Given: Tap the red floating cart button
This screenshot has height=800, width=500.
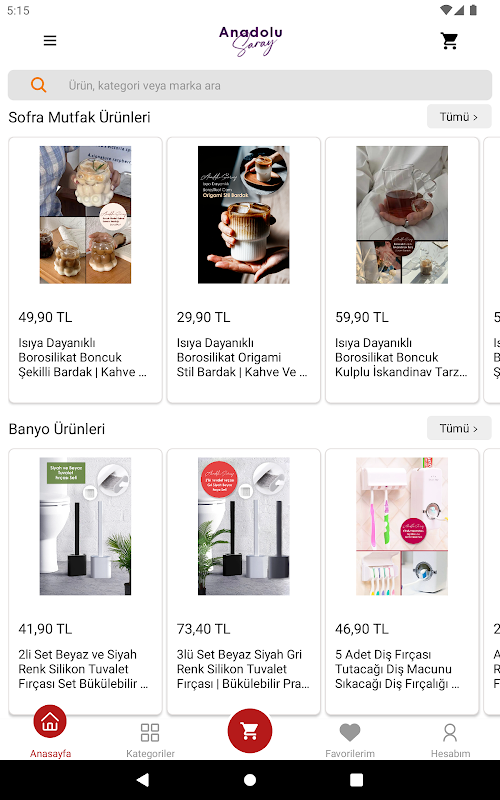Looking at the screenshot, I should [250, 731].
